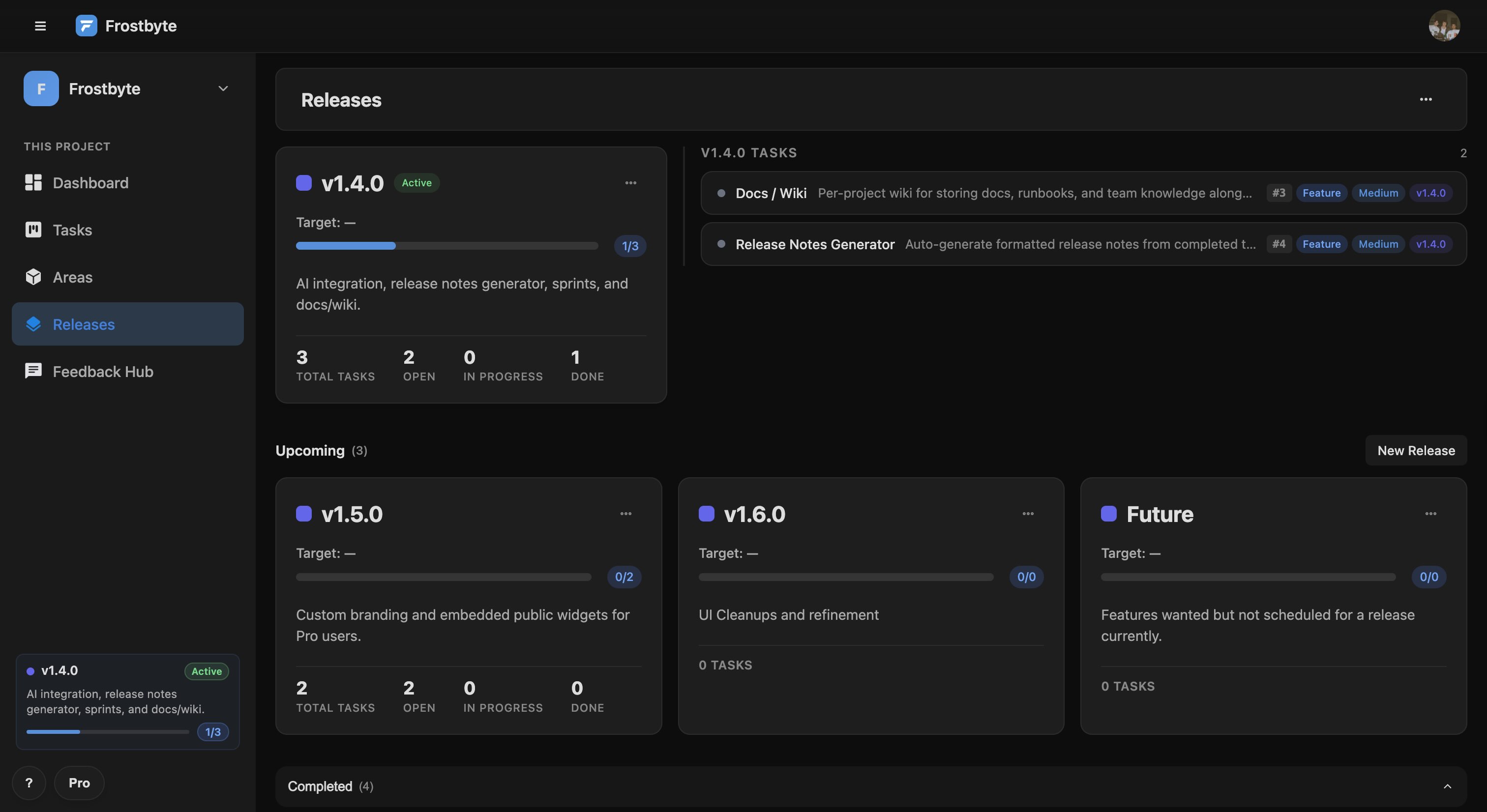1487x812 pixels.
Task: Toggle the Completed releases section header
Action: point(871,786)
